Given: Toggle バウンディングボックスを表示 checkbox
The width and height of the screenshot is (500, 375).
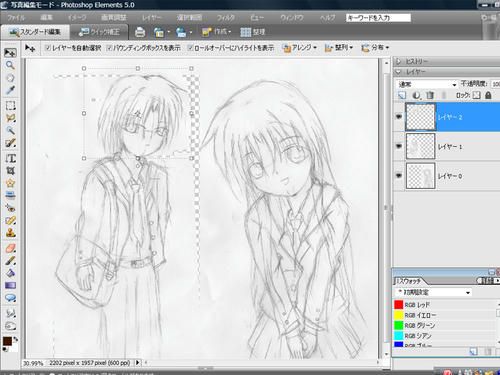Looking at the screenshot, I should [x=109, y=48].
